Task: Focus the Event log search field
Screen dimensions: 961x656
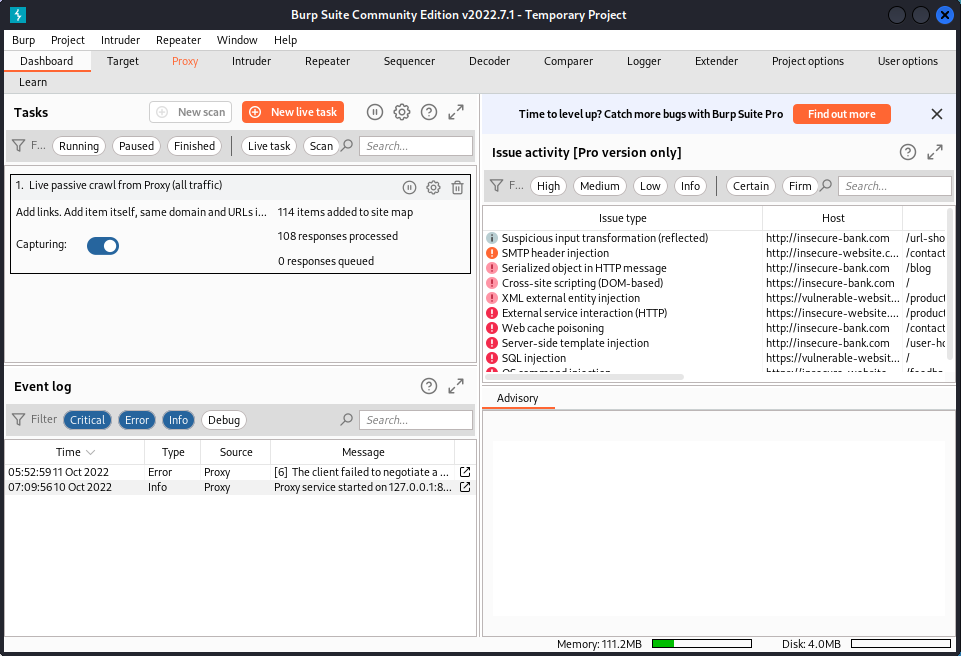Action: point(416,420)
